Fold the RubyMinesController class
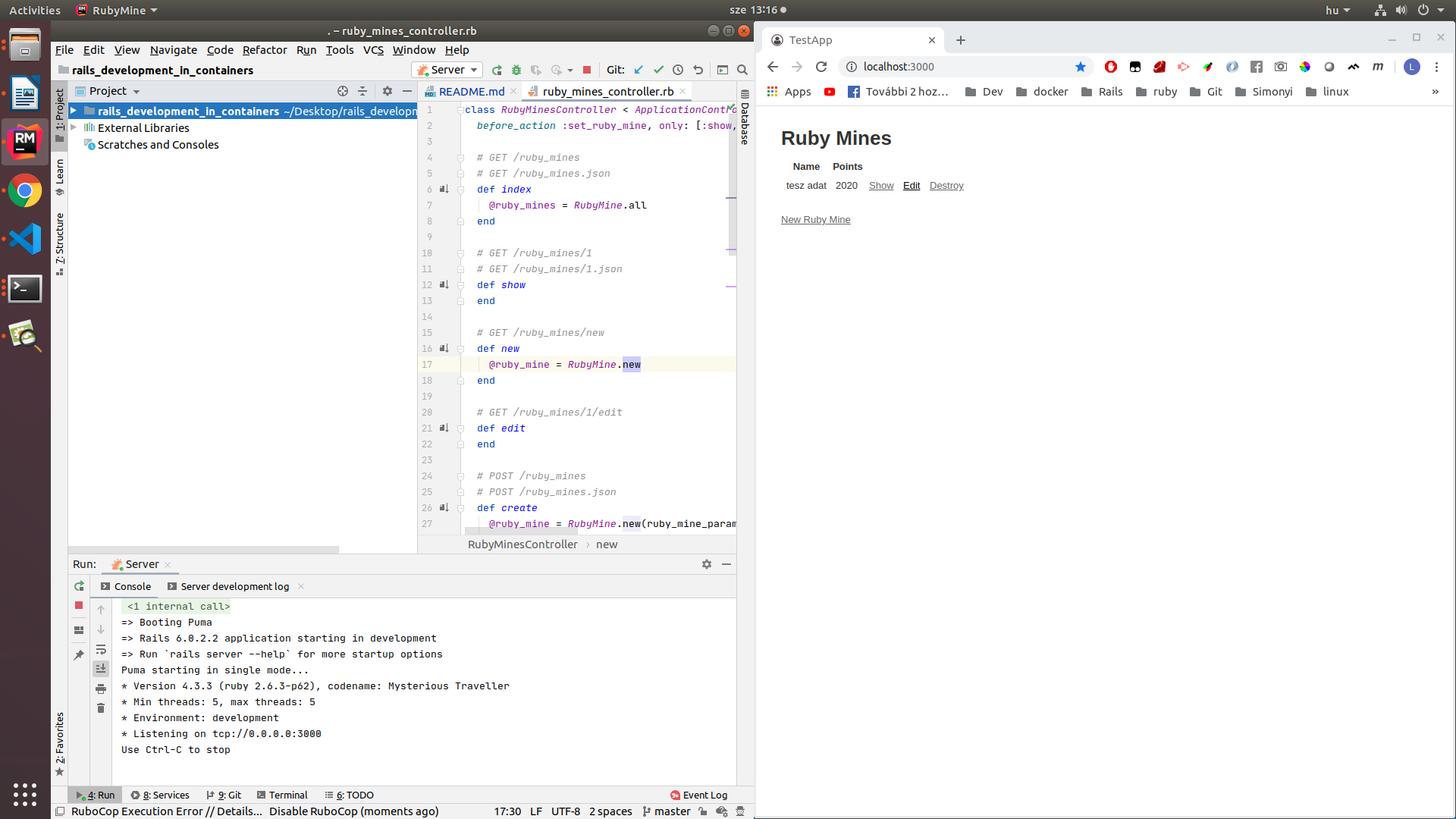This screenshot has height=819, width=1456. click(x=460, y=110)
